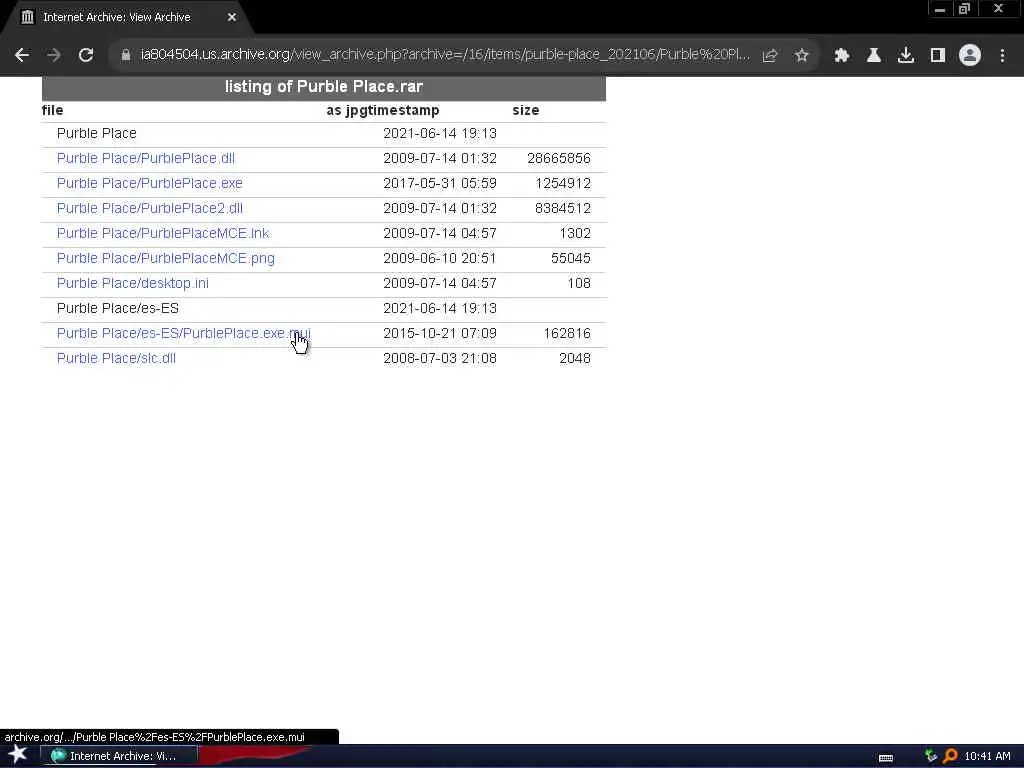Open the profile avatar menu

click(970, 56)
